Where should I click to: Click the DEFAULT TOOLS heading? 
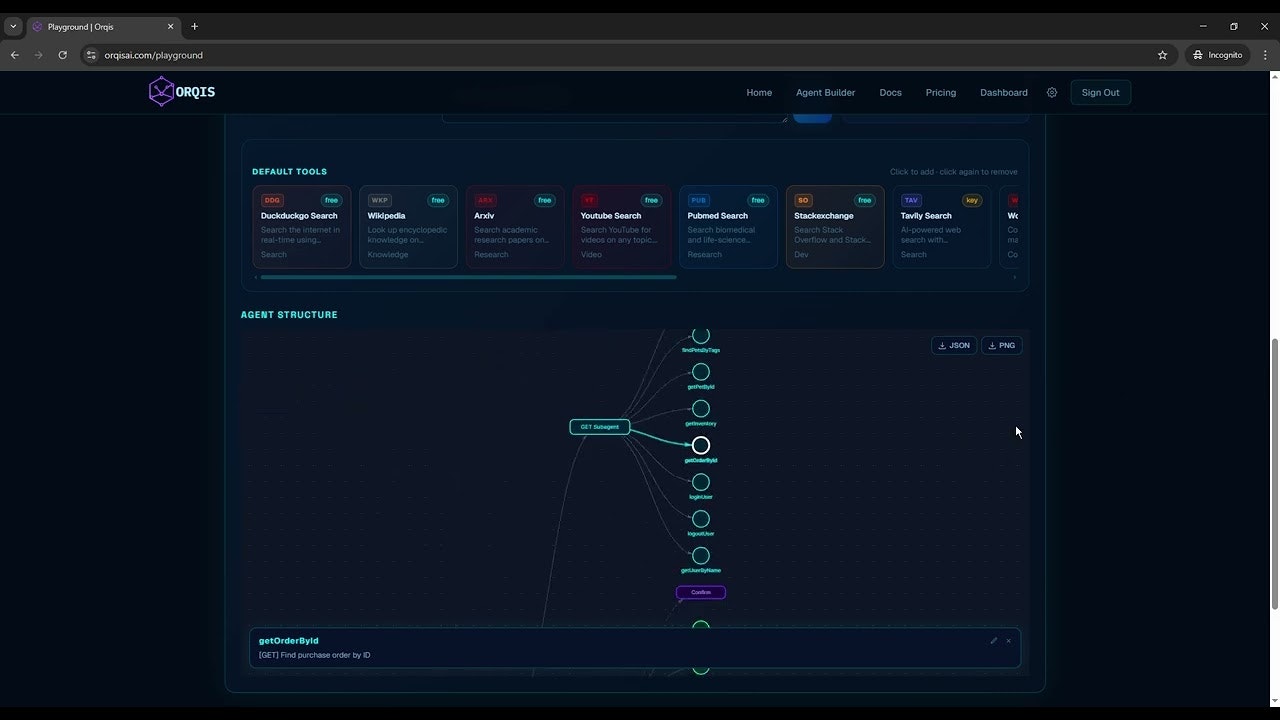tap(289, 172)
